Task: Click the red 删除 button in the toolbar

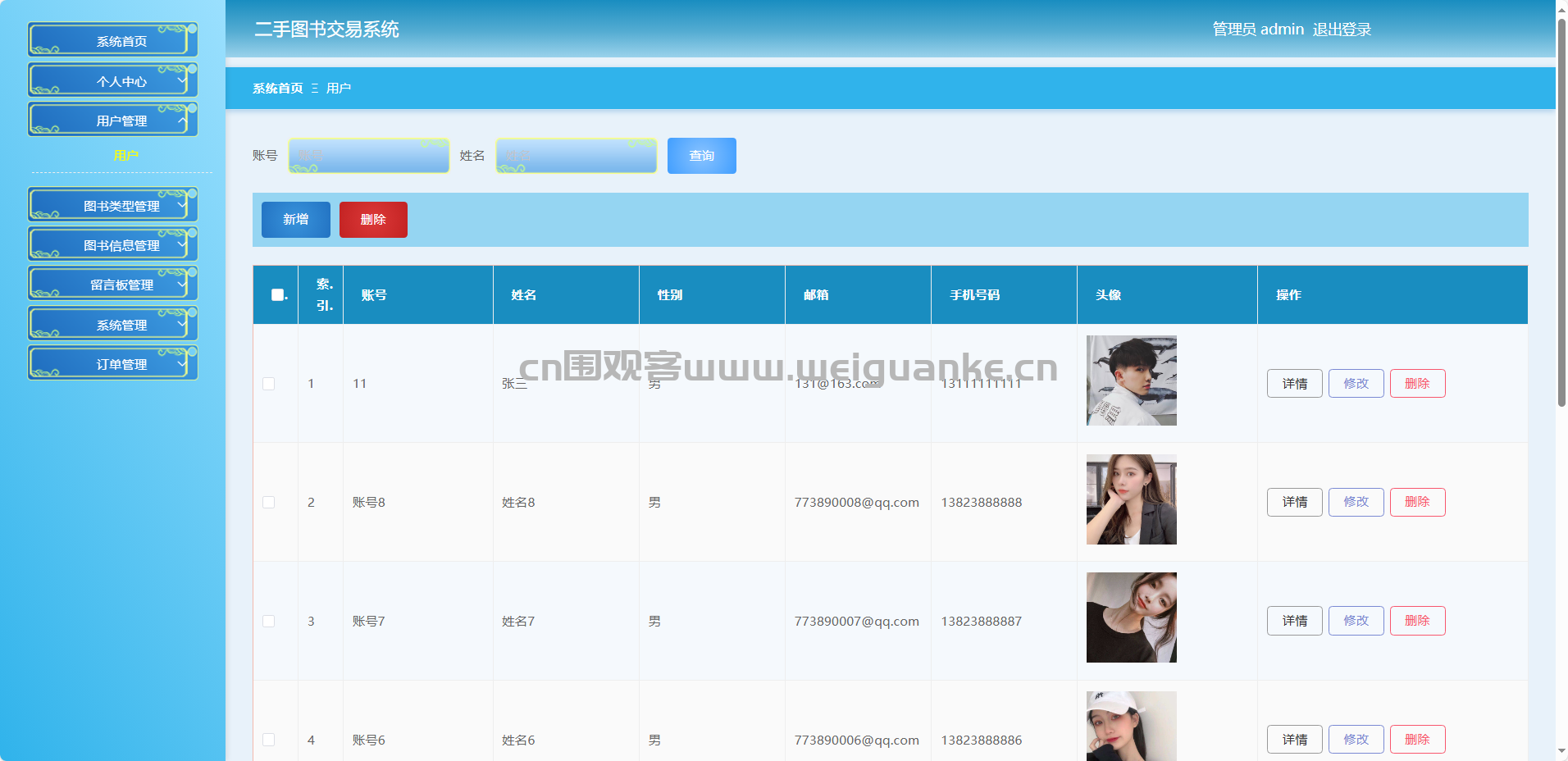Action: (x=373, y=220)
